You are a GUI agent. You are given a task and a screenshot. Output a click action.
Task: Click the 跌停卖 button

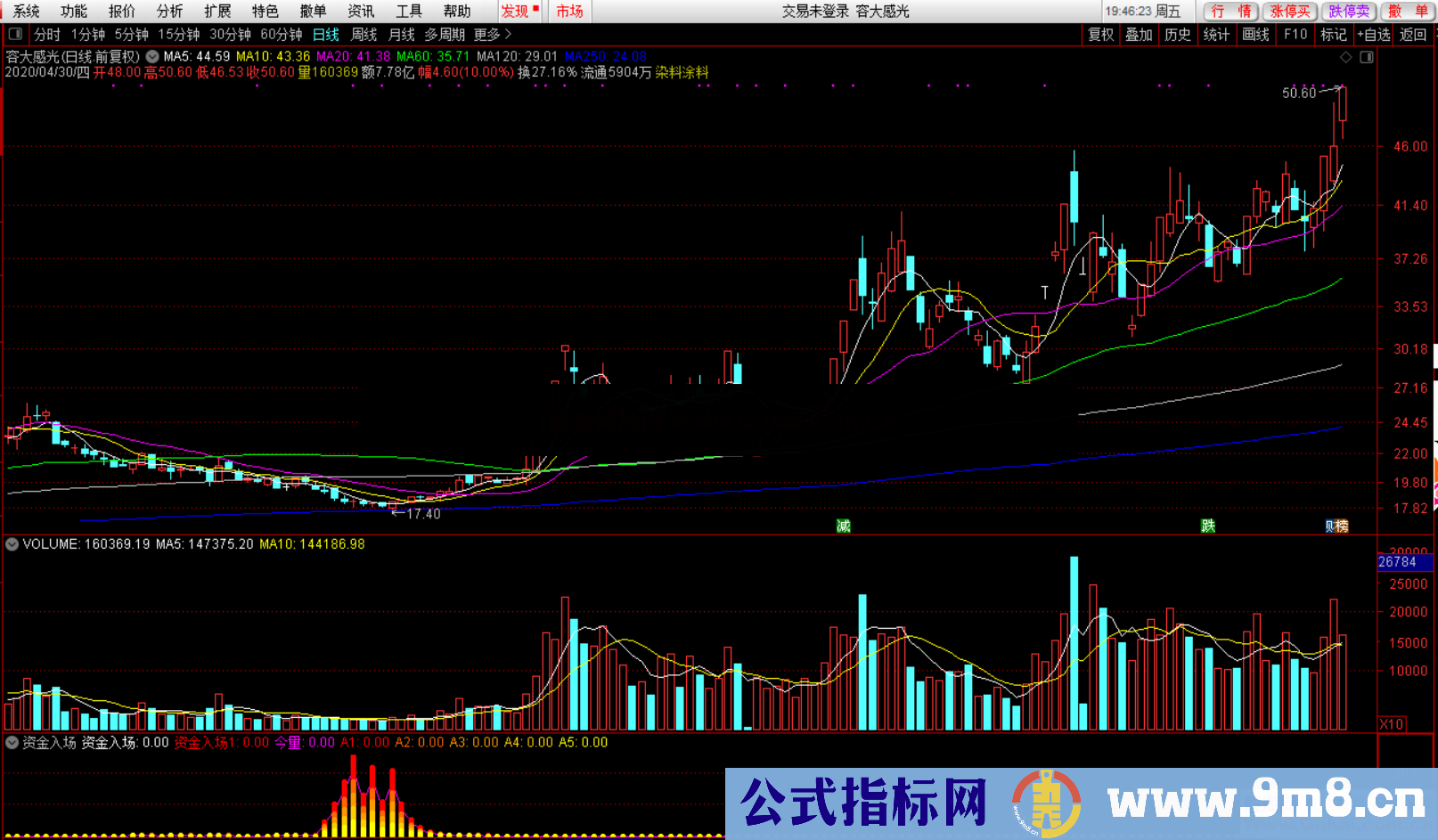pos(1349,11)
